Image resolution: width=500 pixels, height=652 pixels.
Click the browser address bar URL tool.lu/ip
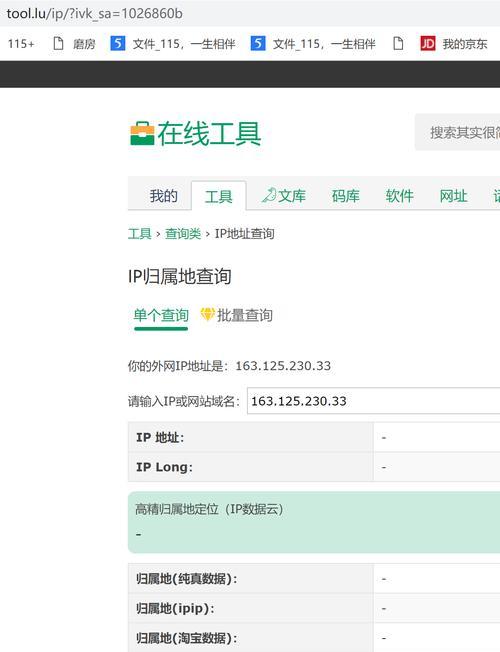[94, 13]
